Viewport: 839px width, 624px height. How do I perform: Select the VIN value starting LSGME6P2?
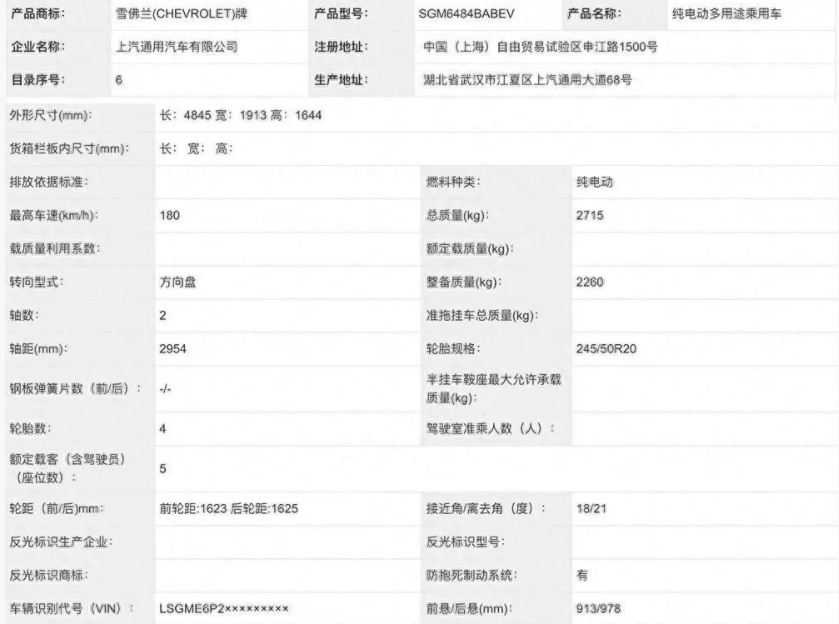(x=224, y=608)
